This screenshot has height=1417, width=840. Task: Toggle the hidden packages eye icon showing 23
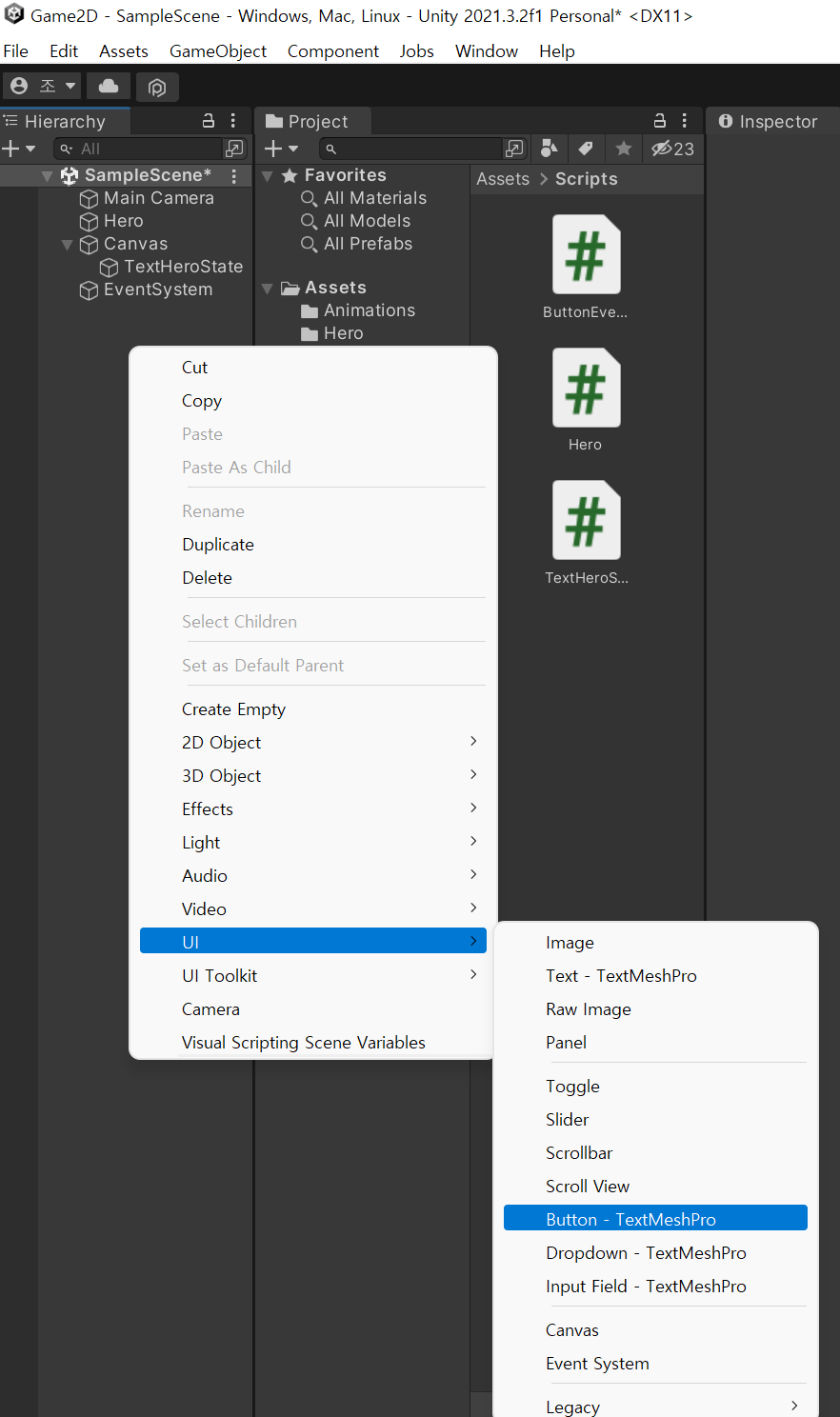(x=672, y=149)
